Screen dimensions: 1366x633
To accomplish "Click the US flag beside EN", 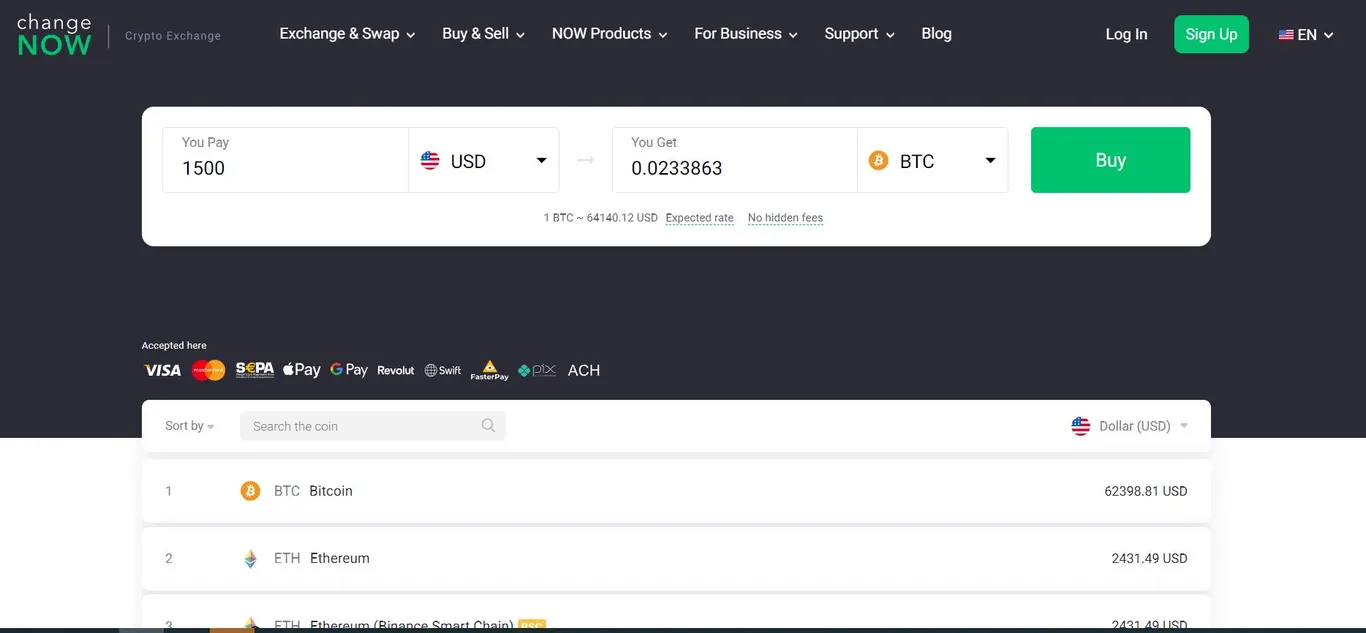I will pos(1286,35).
